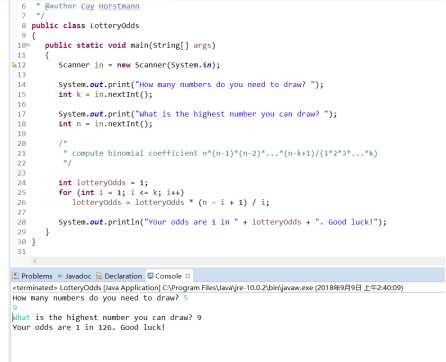Collapse the main method fold at line 10
Image resolution: width=446 pixels, height=362 pixels.
click(28, 45)
